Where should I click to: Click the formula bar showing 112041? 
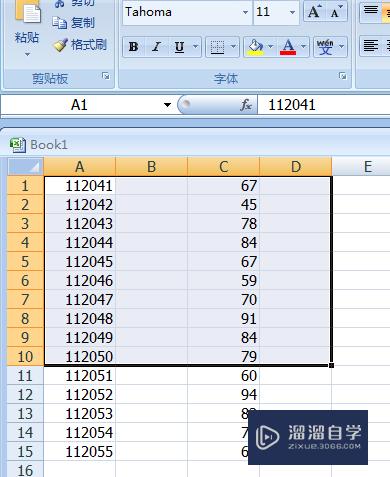pyautogui.click(x=324, y=105)
